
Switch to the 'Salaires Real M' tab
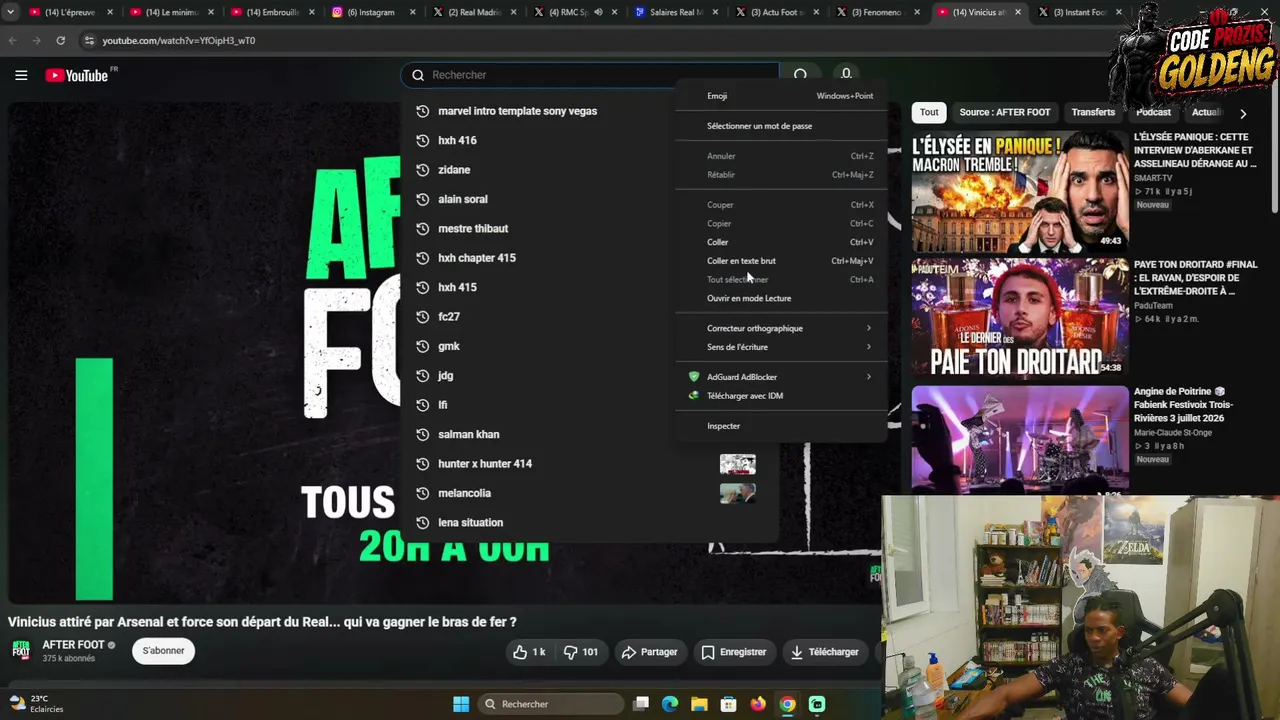pos(676,12)
